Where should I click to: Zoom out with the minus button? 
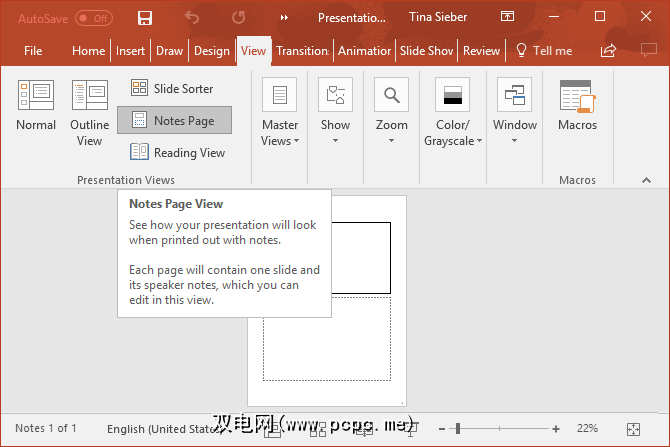pyautogui.click(x=442, y=429)
